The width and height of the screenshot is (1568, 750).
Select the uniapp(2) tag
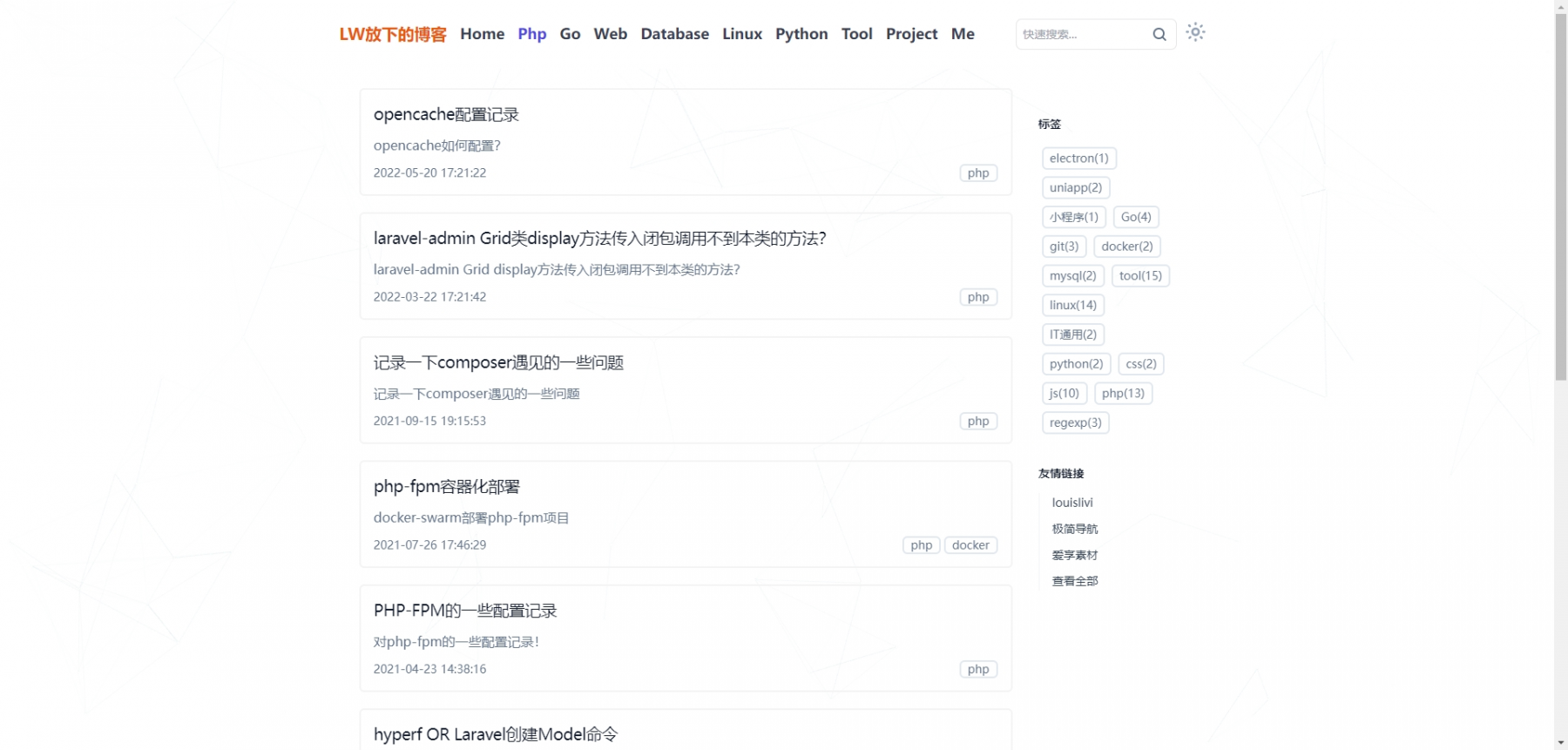click(x=1076, y=187)
